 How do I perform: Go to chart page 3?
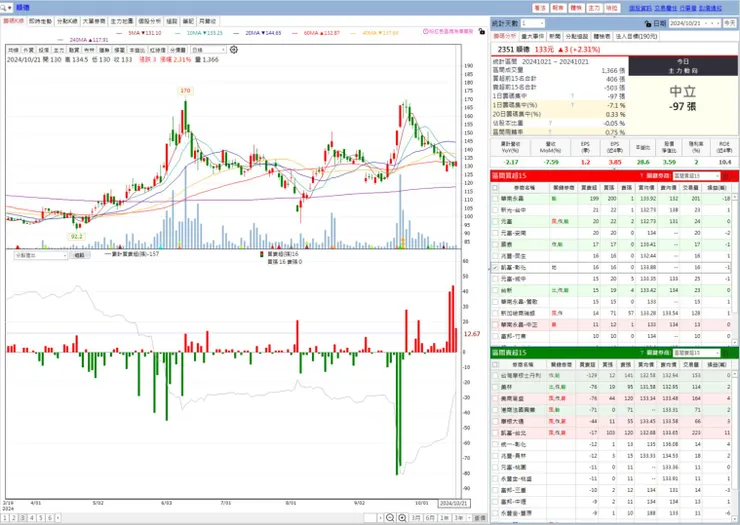(23, 518)
